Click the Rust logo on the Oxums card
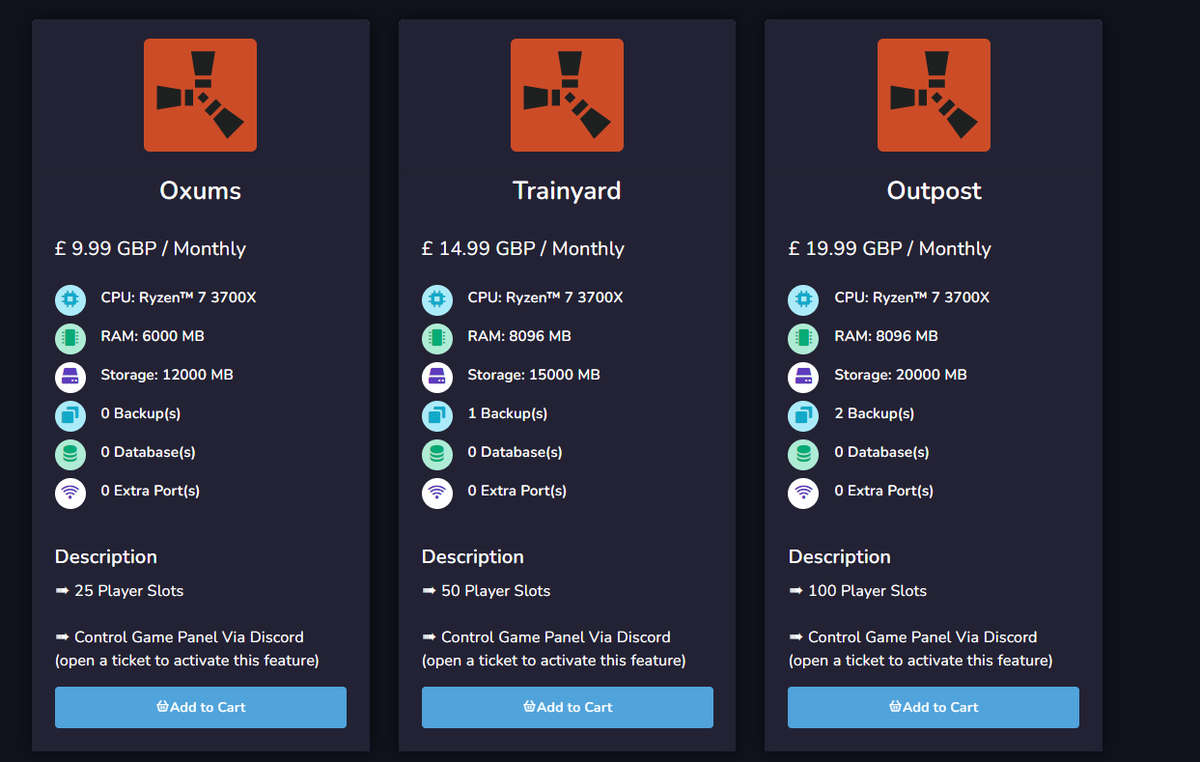The height and width of the screenshot is (762, 1200). 200,95
